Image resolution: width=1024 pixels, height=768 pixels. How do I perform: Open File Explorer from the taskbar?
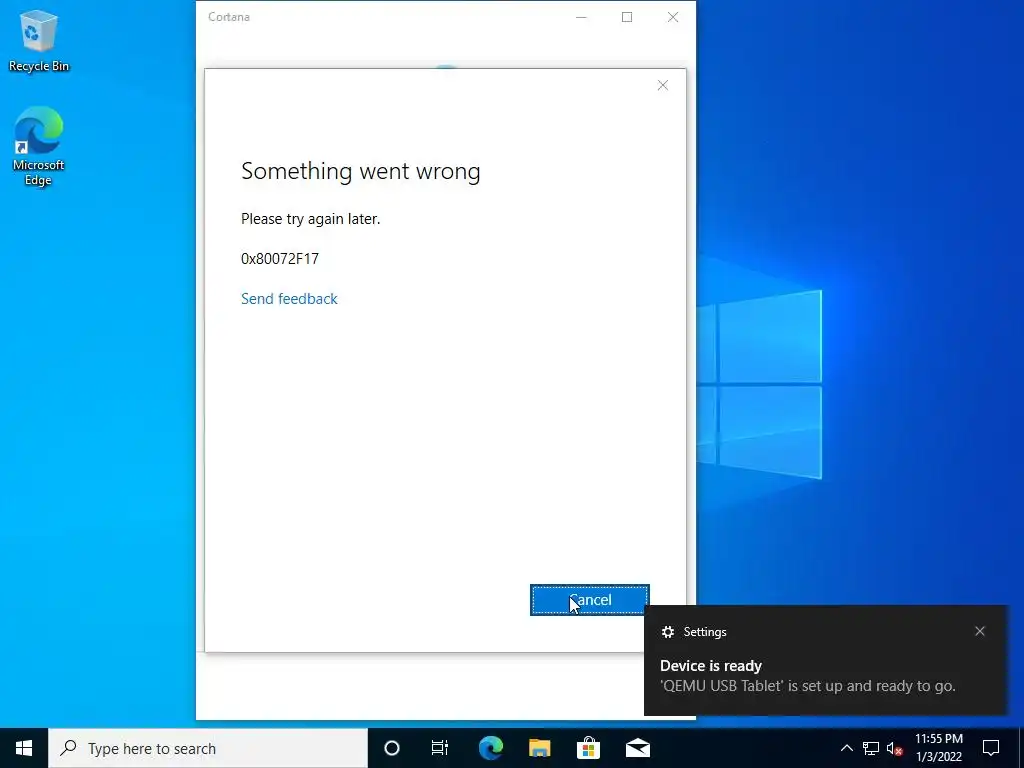coord(539,748)
